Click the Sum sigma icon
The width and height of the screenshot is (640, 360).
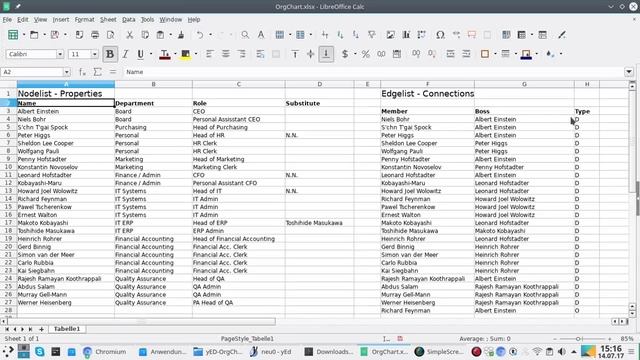pos(97,72)
